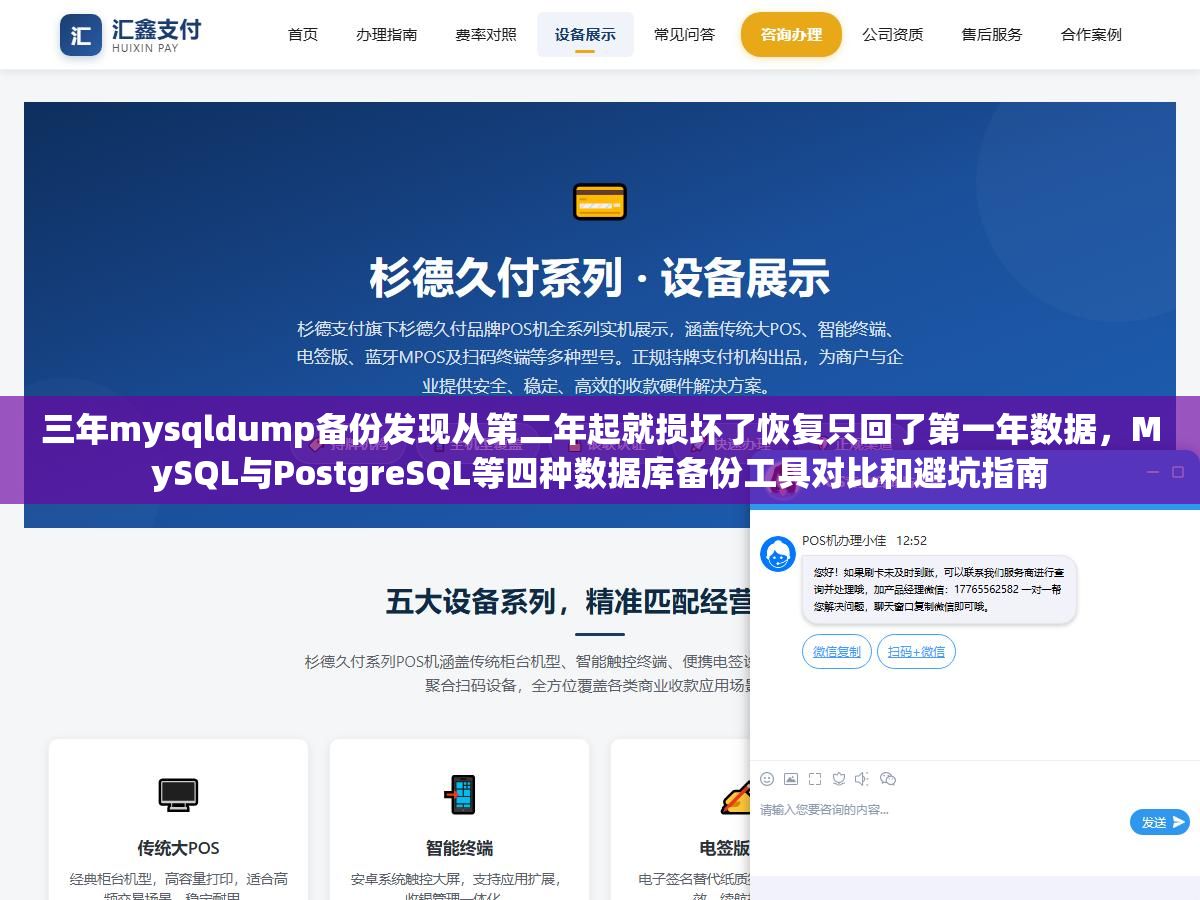Open the 传统大POS card title
Image resolution: width=1200 pixels, height=900 pixels.
point(178,848)
